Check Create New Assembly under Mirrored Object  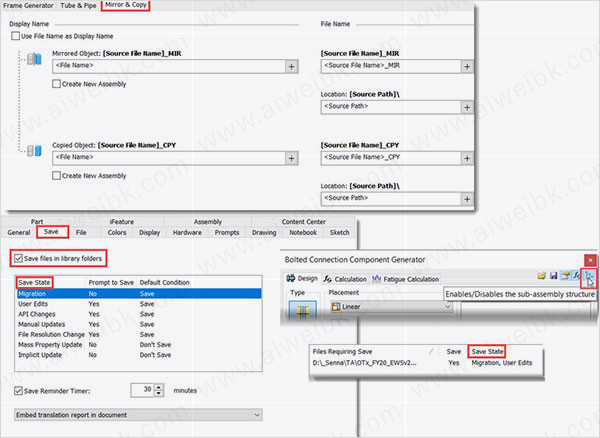[x=56, y=84]
